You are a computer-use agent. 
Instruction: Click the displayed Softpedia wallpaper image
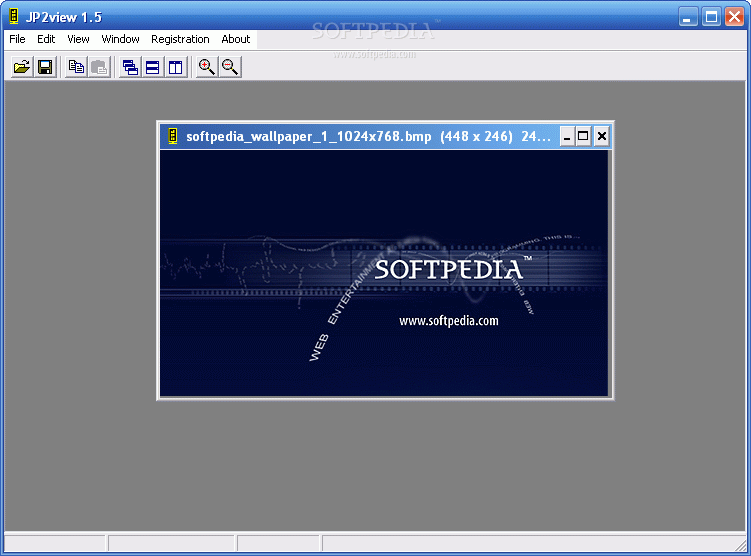coord(384,273)
